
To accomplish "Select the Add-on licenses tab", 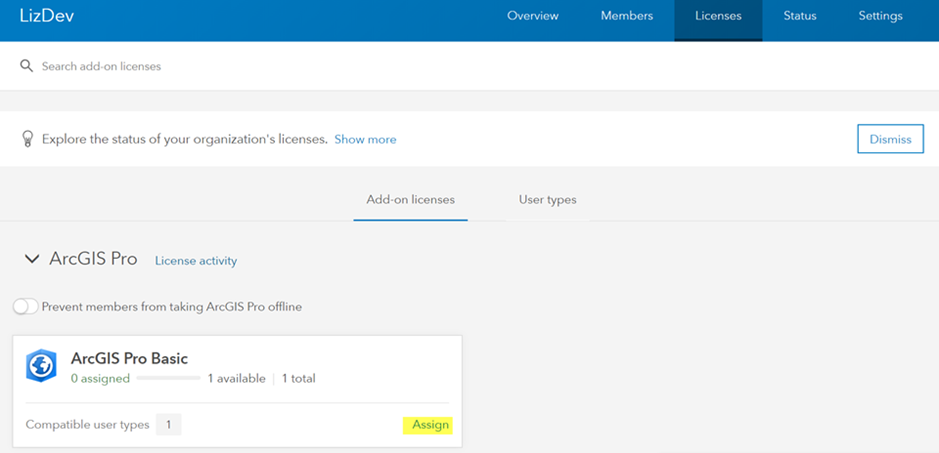I will pyautogui.click(x=410, y=200).
